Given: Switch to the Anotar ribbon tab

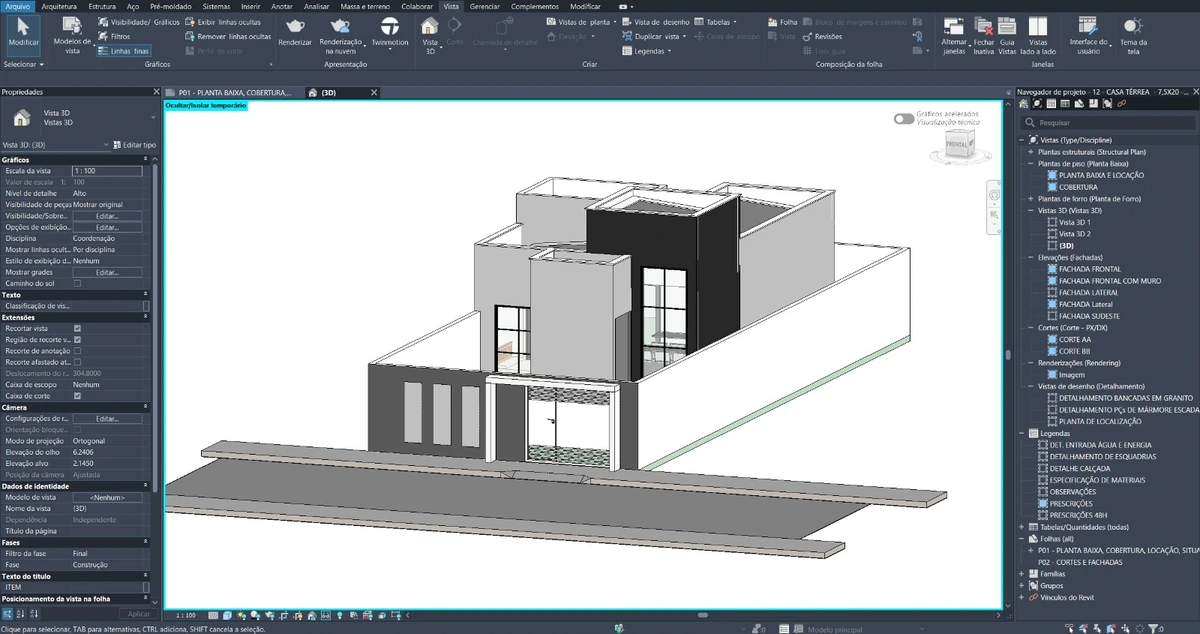Looking at the screenshot, I should pos(282,6).
